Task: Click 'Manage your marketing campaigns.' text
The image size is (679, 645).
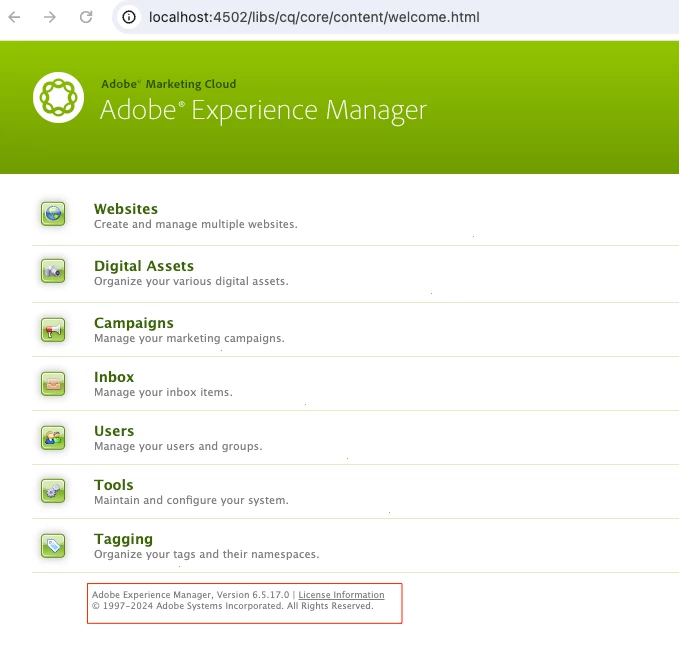Action: click(x=189, y=338)
